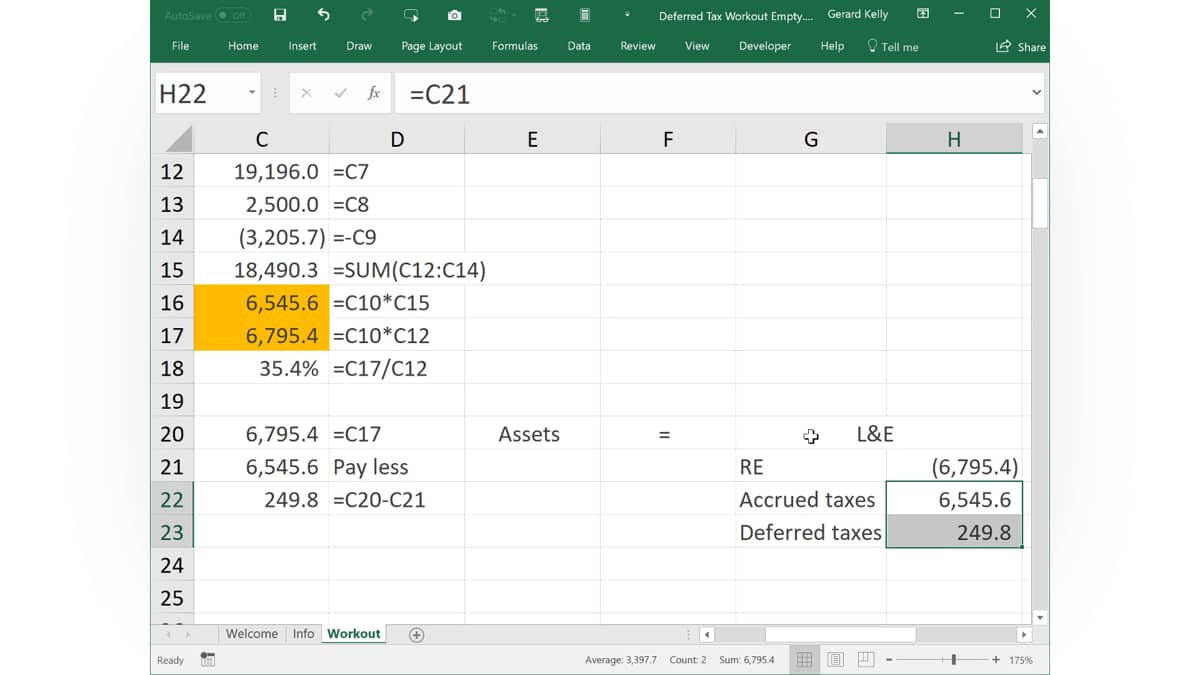Click the macro recording icon in the status bar

click(x=208, y=660)
